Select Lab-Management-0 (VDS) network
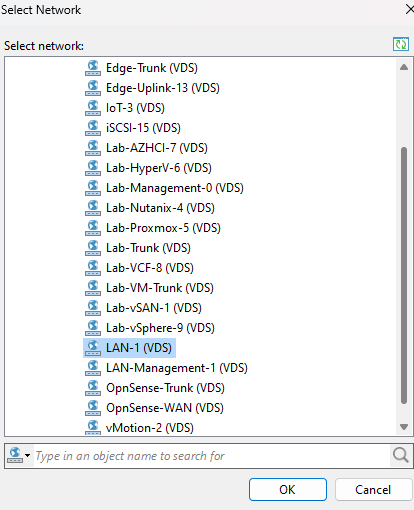This screenshot has height=510, width=414. (175, 188)
